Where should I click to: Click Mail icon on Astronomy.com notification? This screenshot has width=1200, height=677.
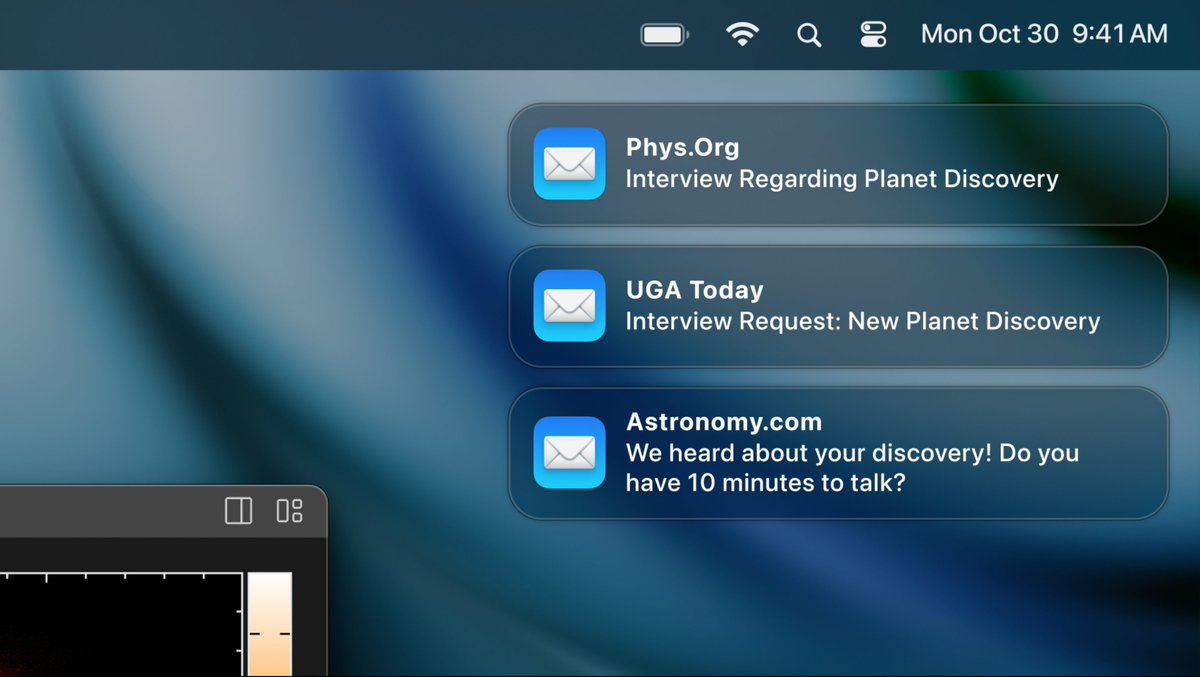click(569, 453)
